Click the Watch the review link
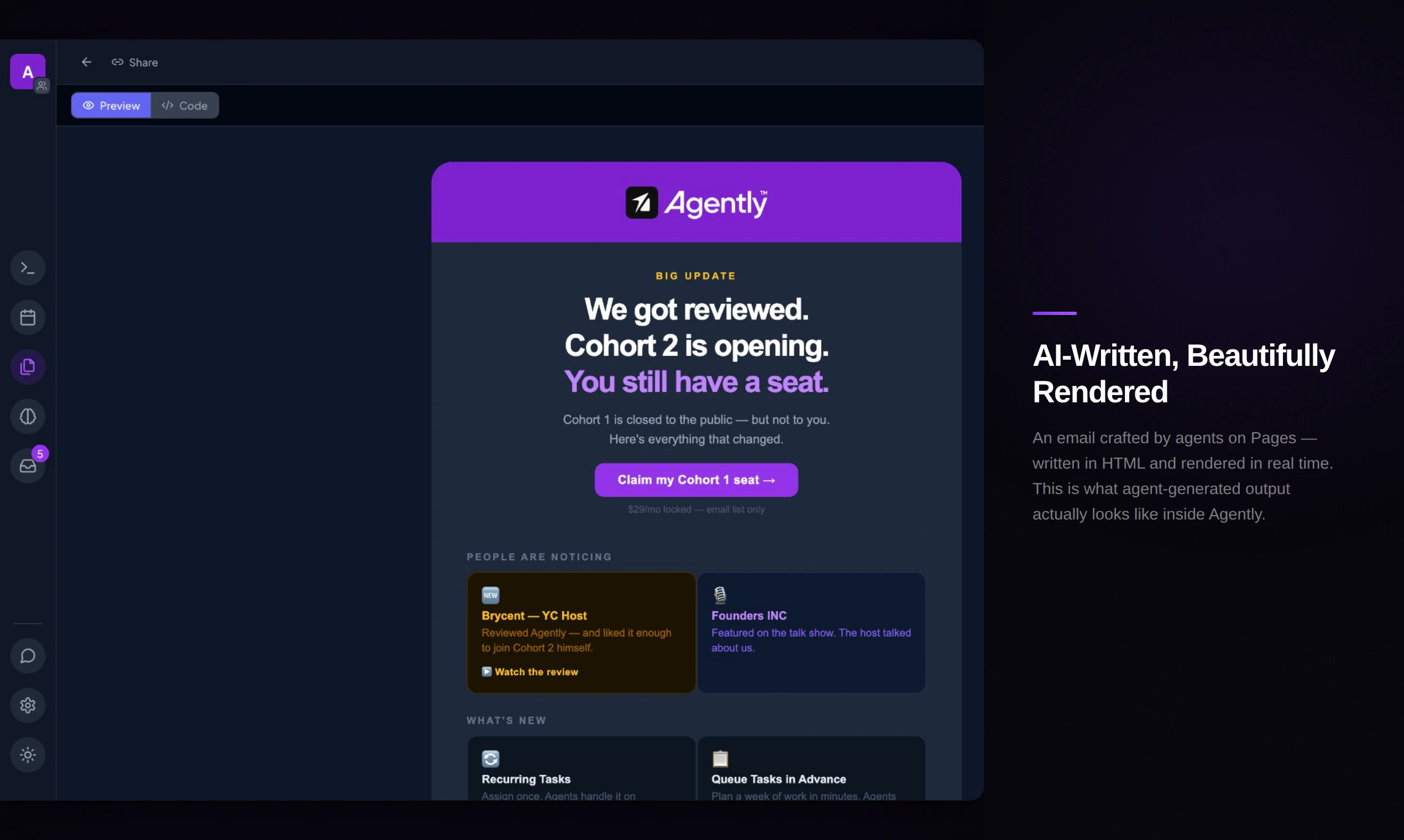The height and width of the screenshot is (840, 1404). point(536,672)
